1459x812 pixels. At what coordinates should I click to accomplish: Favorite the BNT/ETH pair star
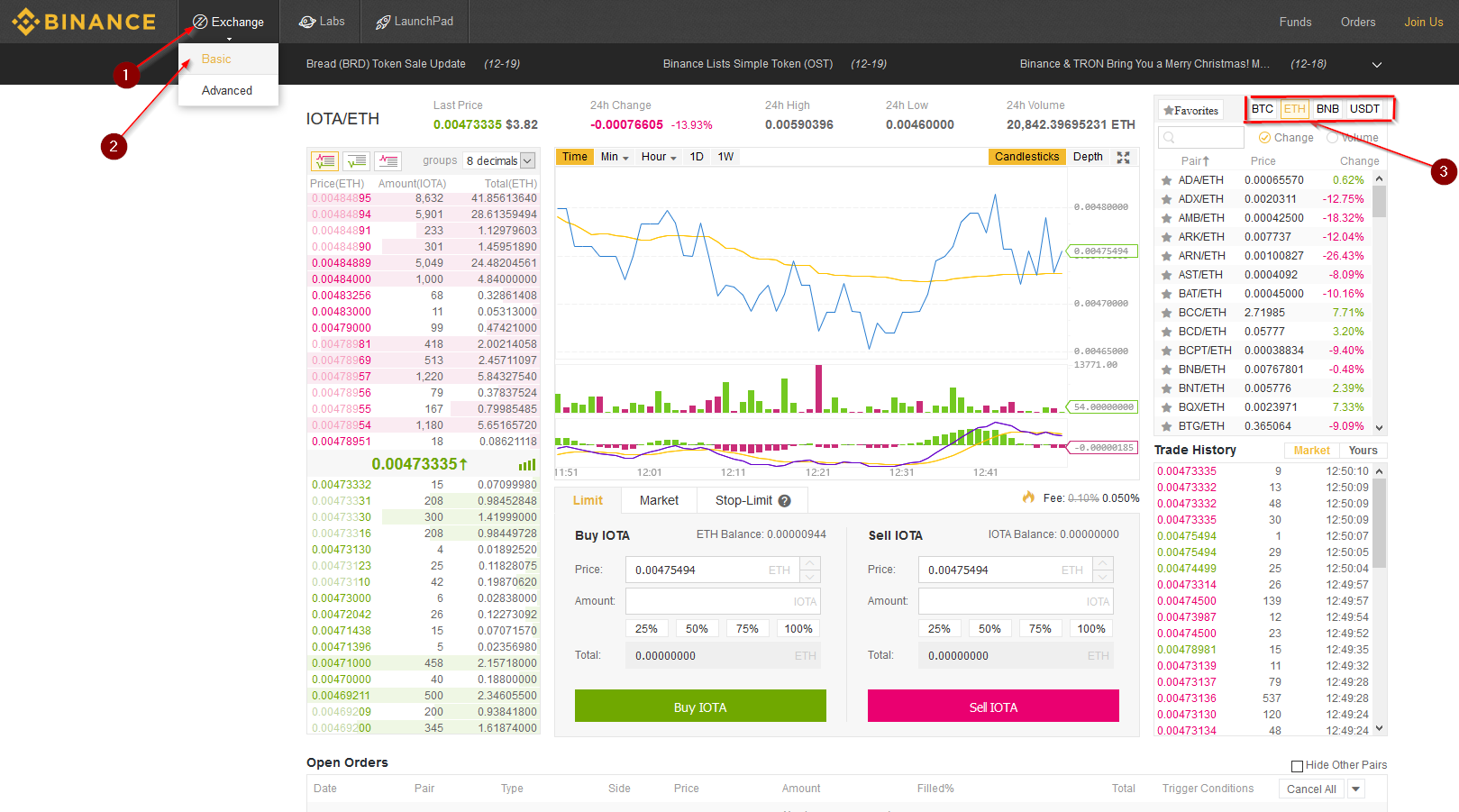coord(1167,388)
